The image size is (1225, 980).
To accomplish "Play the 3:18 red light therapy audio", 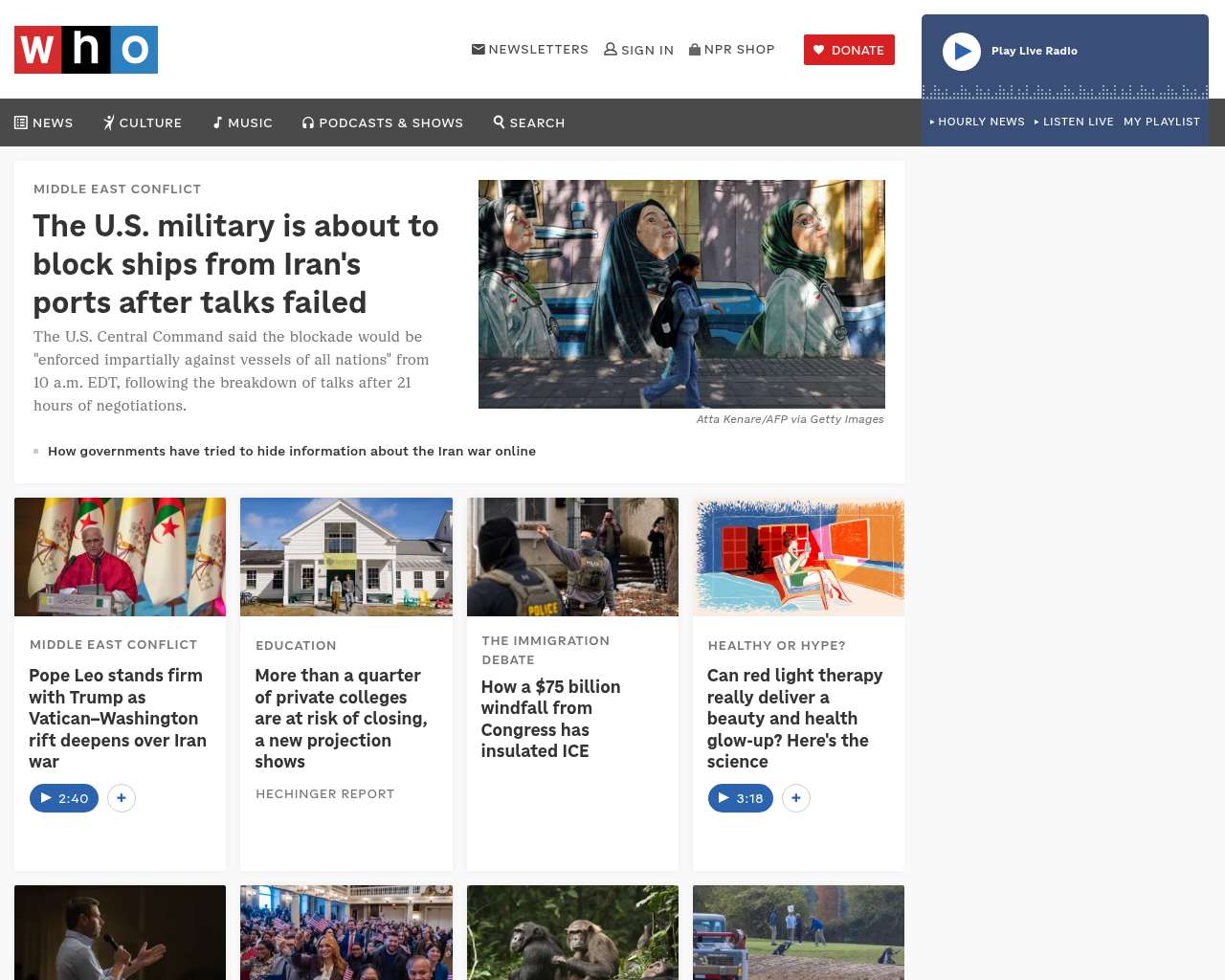I will pyautogui.click(x=741, y=798).
